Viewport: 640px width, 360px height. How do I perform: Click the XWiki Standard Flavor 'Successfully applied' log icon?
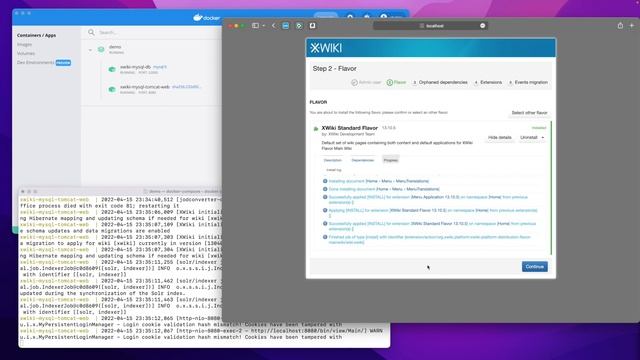(x=325, y=223)
